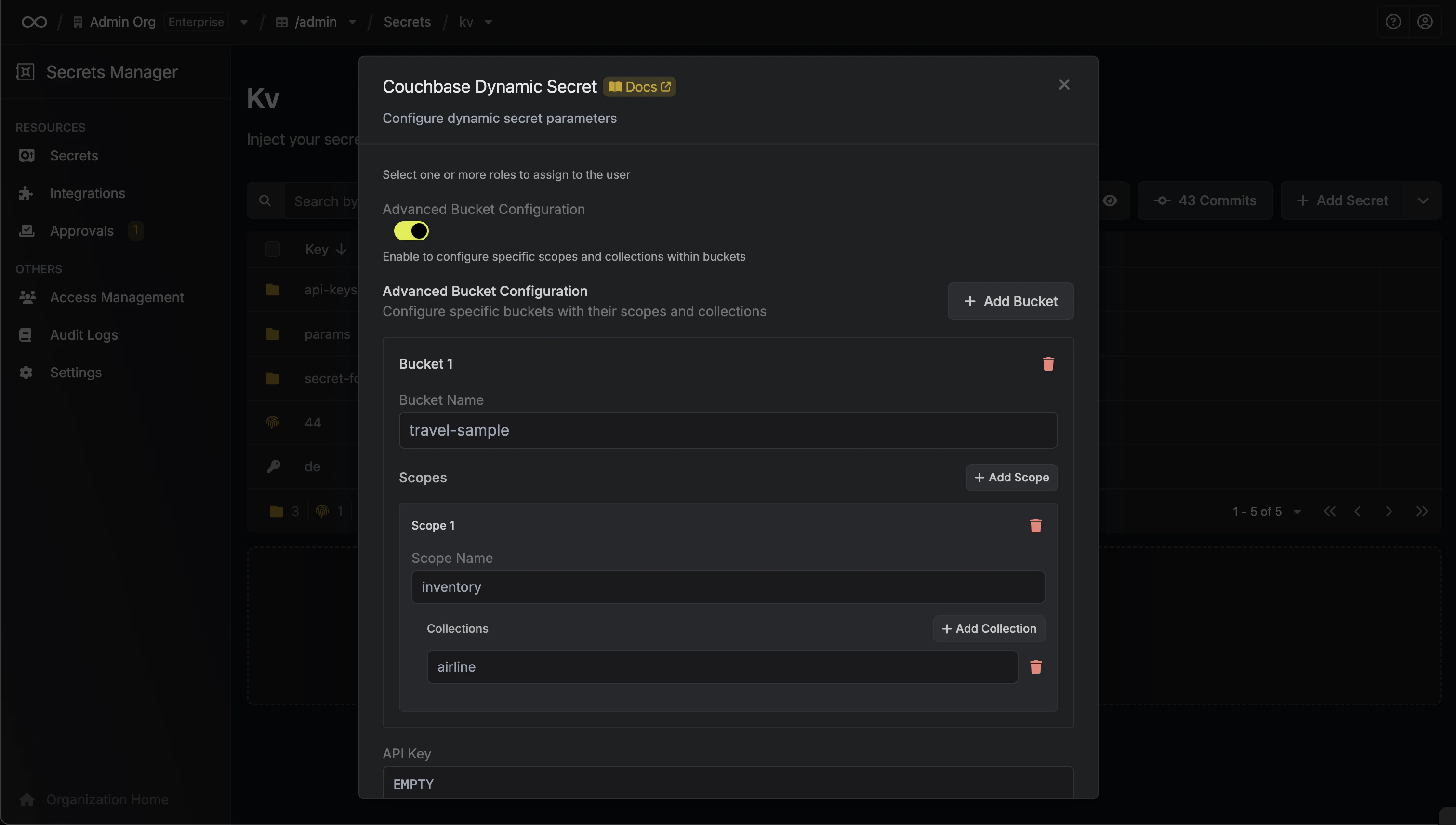
Task: Open Secrets in the sidebar
Action: 74,156
